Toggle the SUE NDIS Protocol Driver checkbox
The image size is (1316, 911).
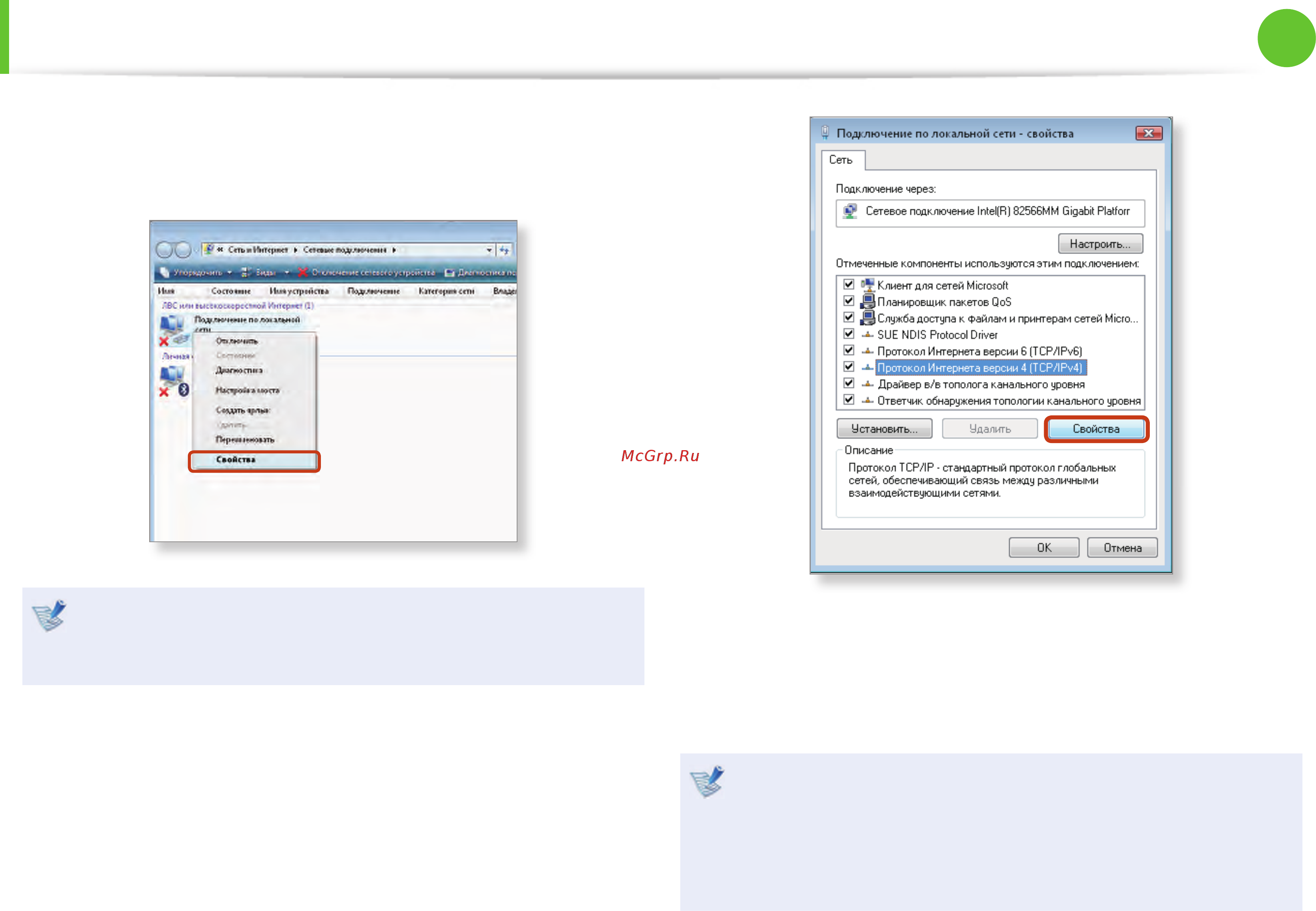click(848, 334)
